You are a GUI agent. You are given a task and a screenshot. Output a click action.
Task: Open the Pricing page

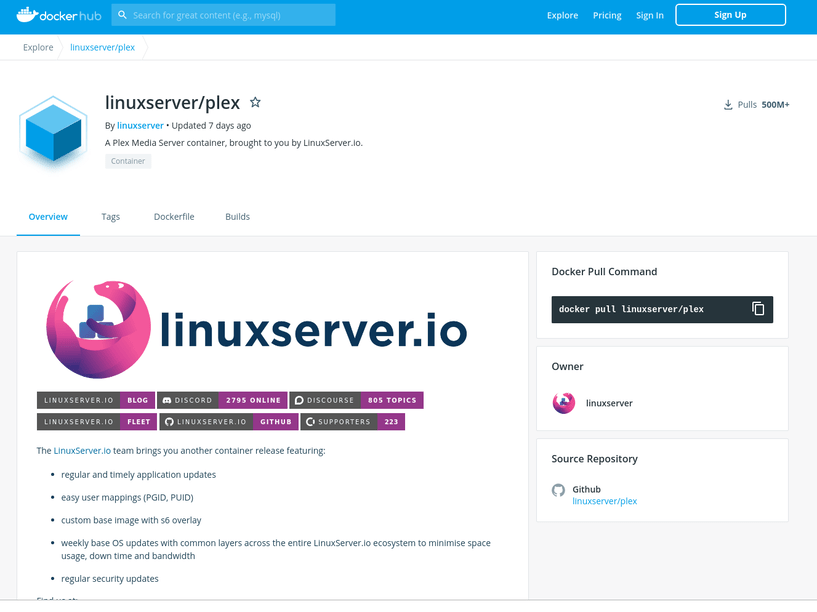(x=607, y=15)
